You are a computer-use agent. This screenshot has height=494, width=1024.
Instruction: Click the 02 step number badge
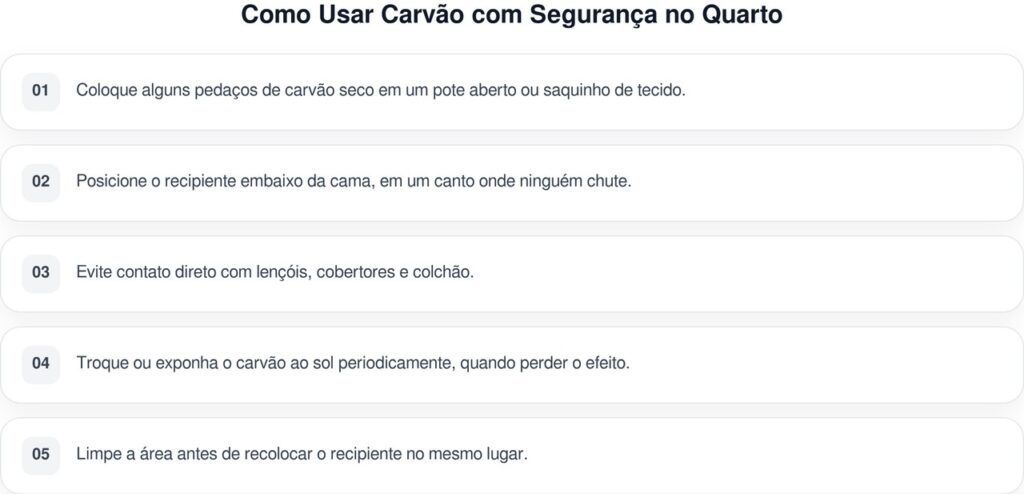[x=41, y=182]
